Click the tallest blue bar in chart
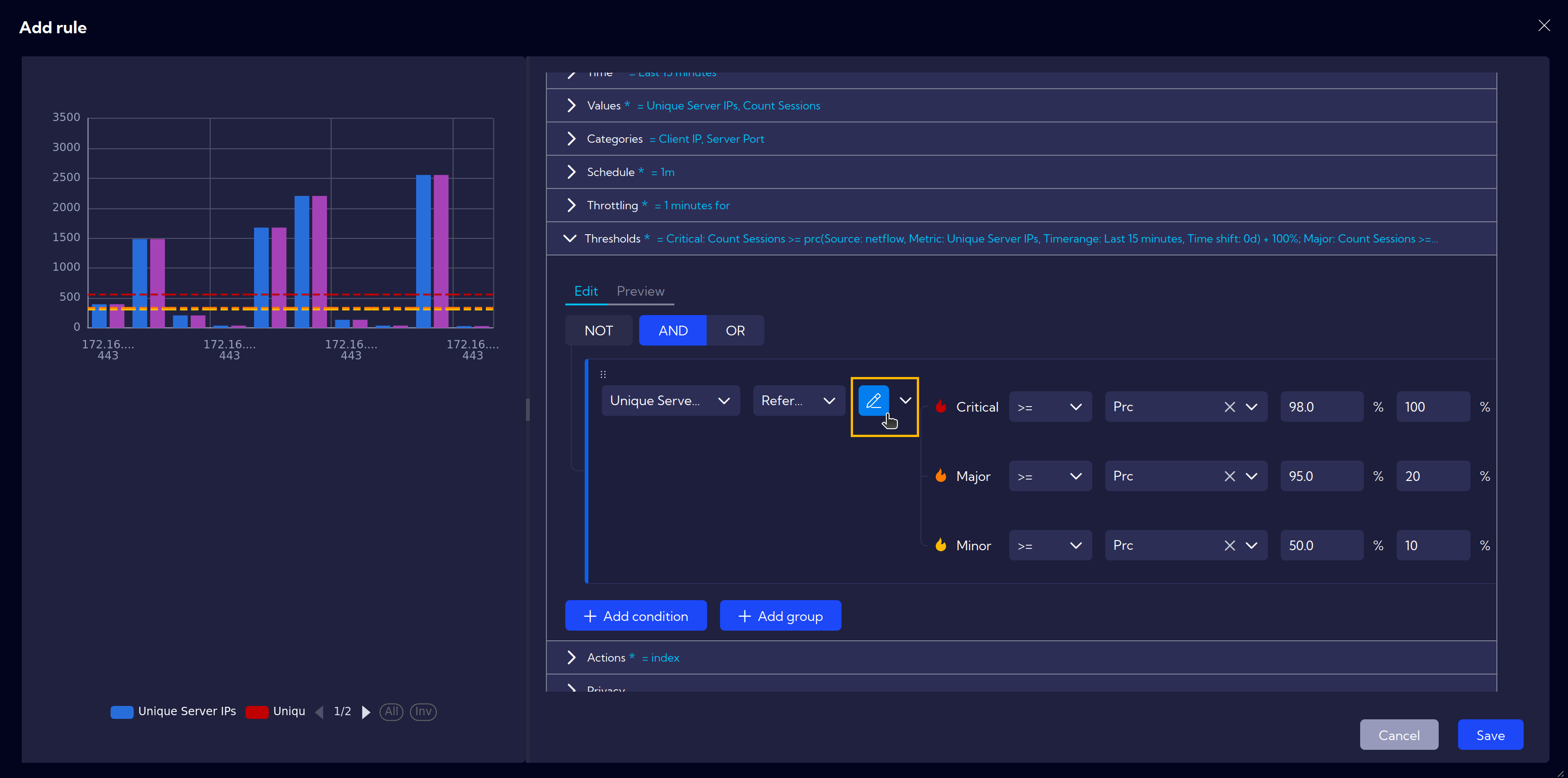This screenshot has width=1568, height=778. coord(423,251)
